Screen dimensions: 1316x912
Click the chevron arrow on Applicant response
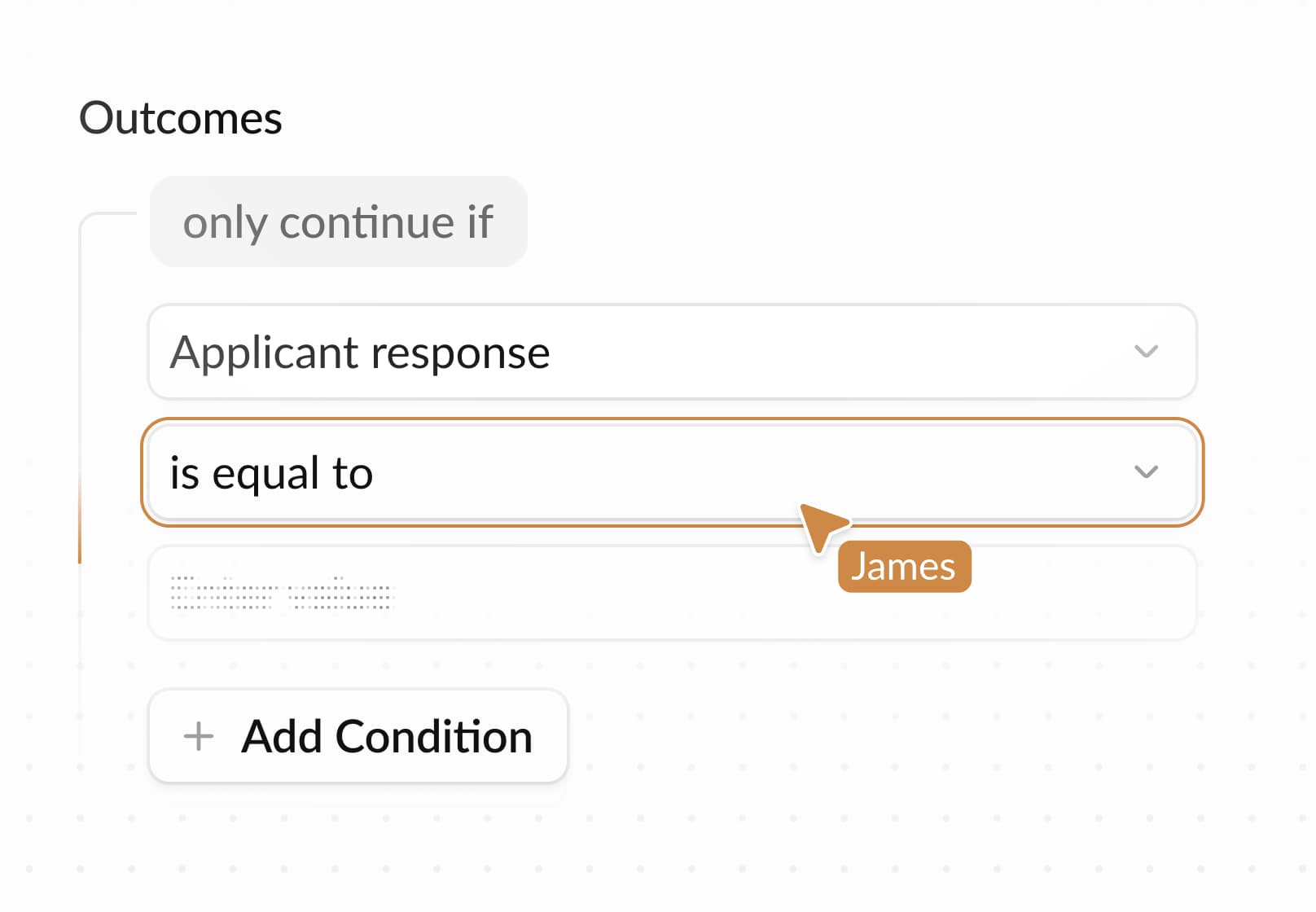click(1146, 352)
